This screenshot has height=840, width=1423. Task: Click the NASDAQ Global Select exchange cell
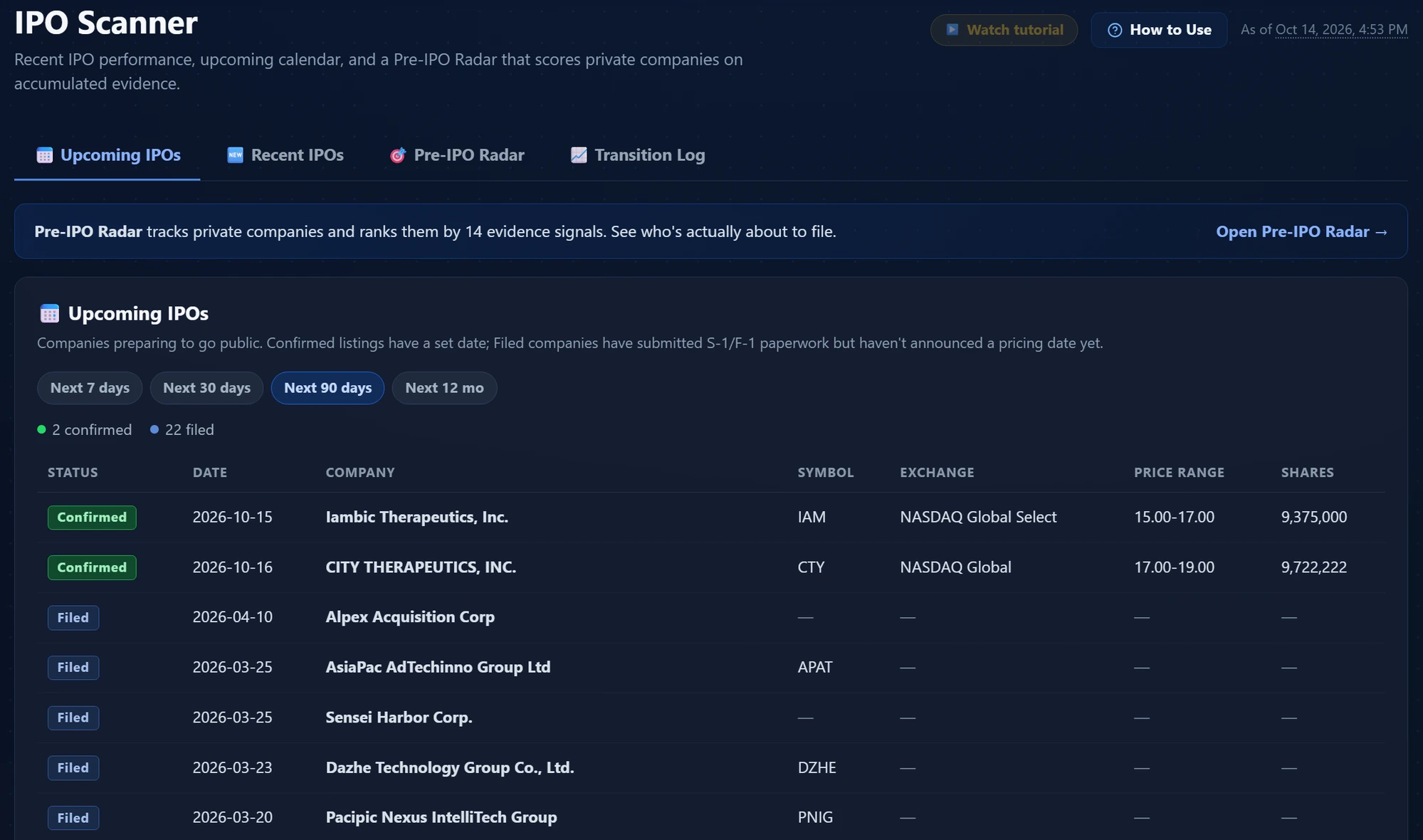(x=978, y=518)
